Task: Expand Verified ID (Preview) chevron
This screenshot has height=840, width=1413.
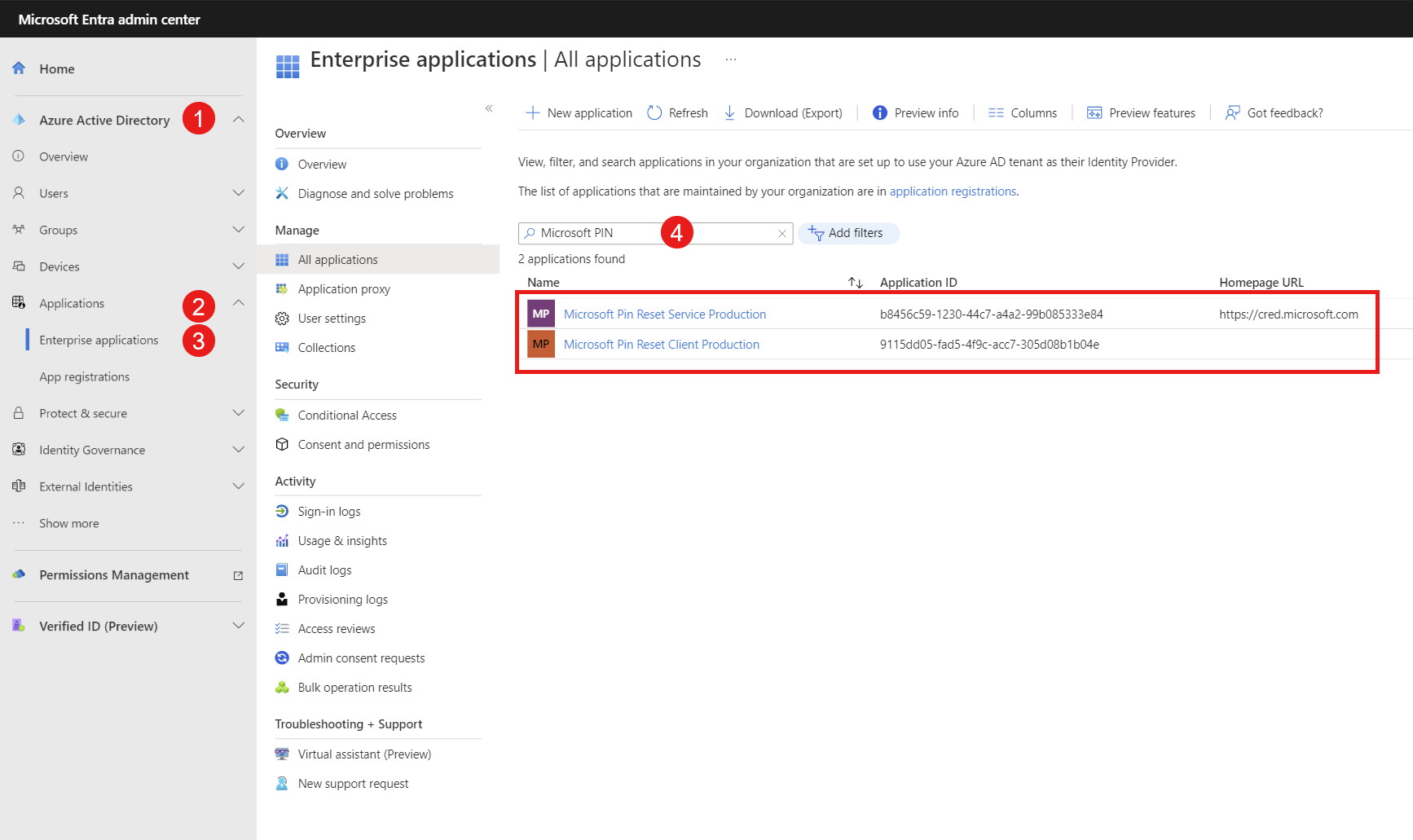Action: (x=239, y=626)
